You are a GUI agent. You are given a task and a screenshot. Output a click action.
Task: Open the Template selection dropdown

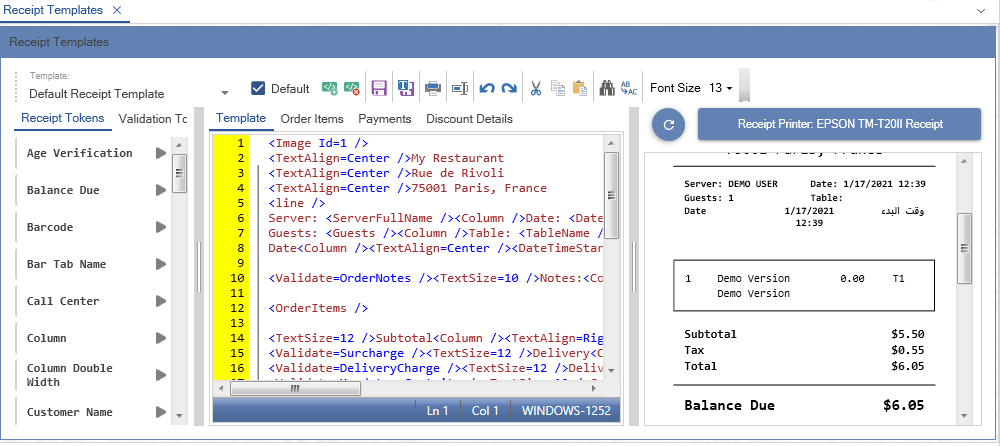pyautogui.click(x=225, y=94)
